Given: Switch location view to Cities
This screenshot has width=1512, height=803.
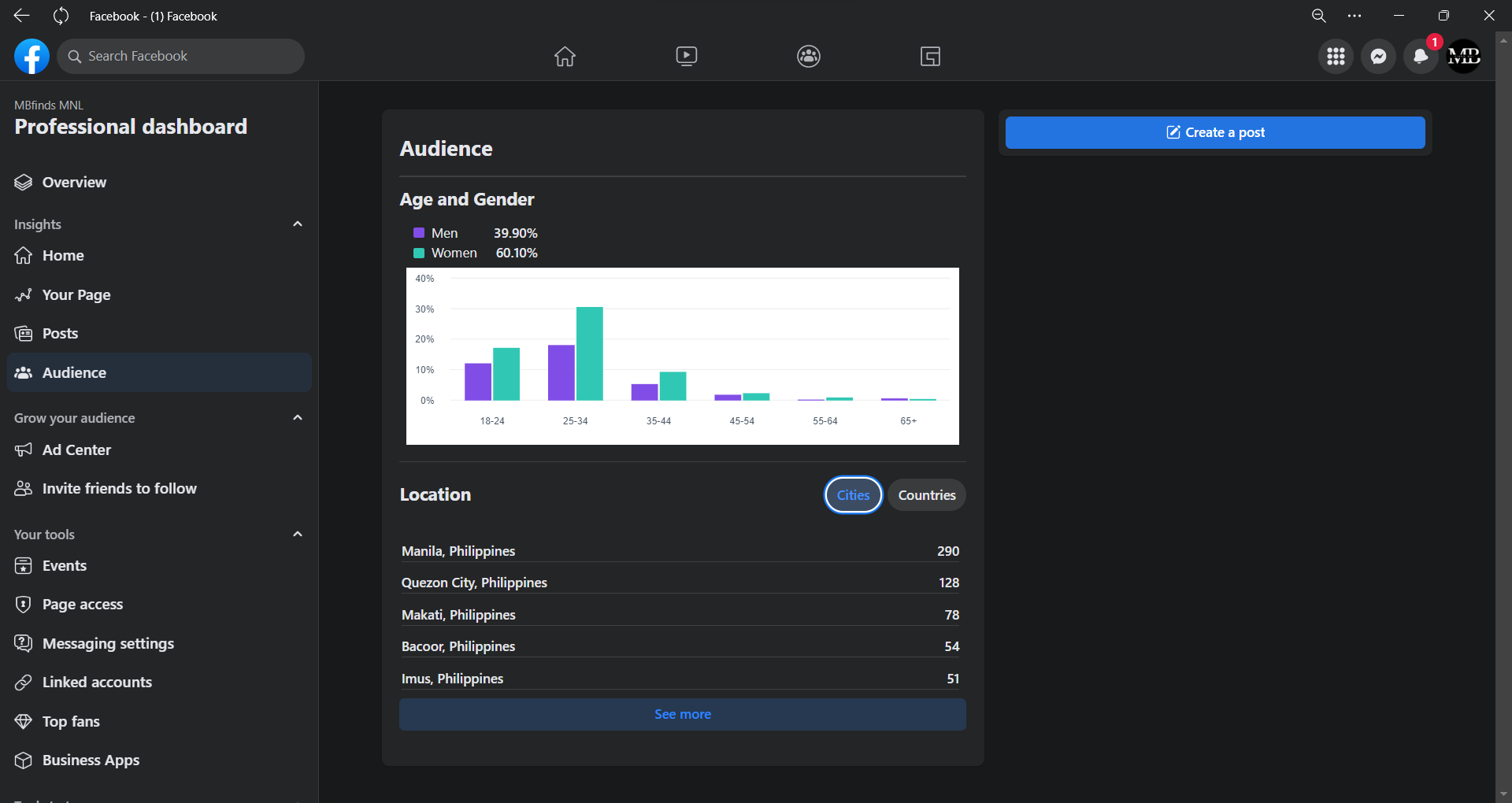Looking at the screenshot, I should (853, 495).
